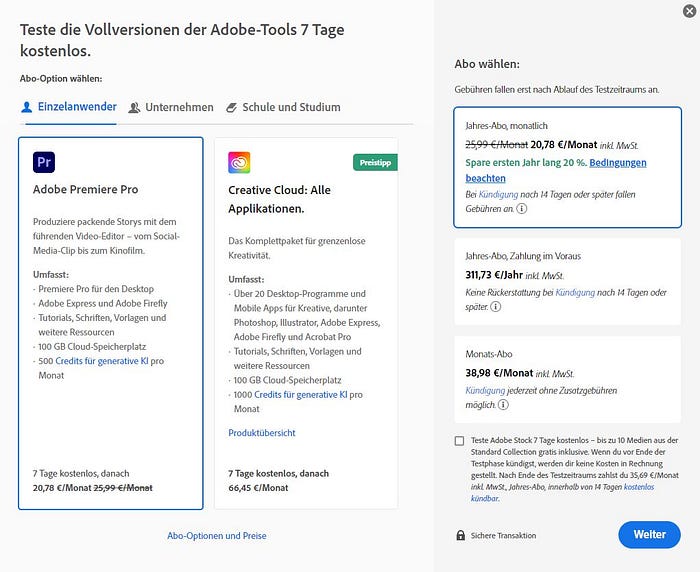Enable the Adobe Stock 7 Tage kostenlos checkbox
Screen dimensions: 700x572
point(459,441)
